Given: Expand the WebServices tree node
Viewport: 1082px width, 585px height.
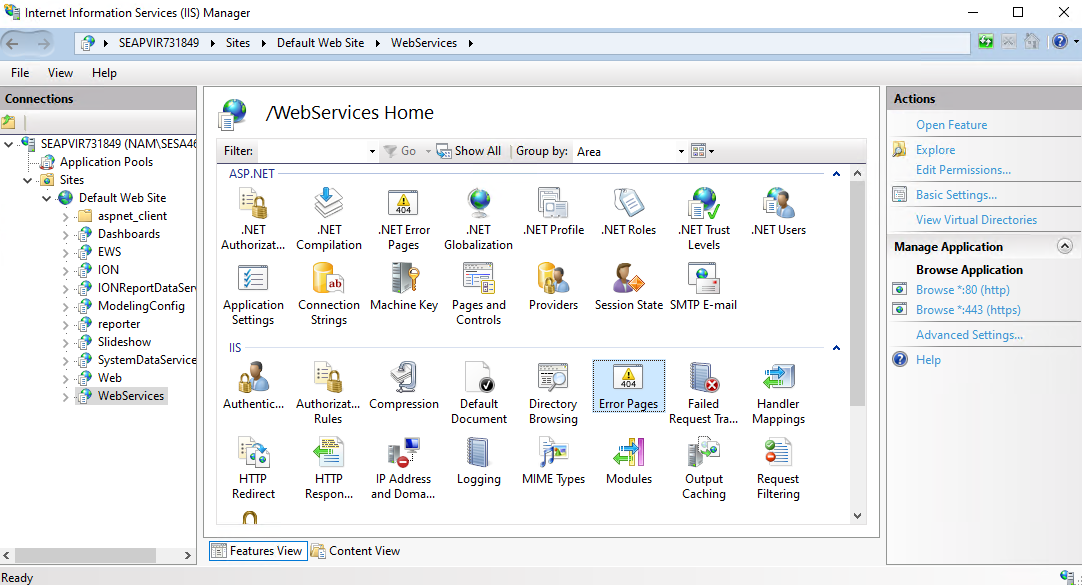Looking at the screenshot, I should (66, 396).
